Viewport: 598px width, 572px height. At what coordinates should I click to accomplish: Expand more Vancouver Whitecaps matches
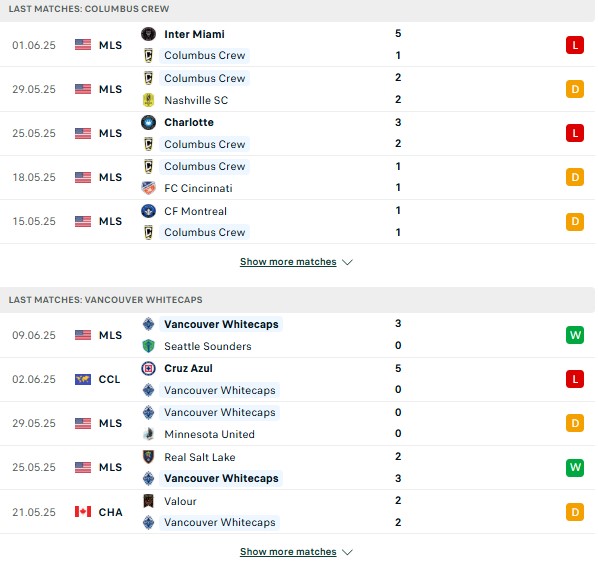(x=288, y=552)
